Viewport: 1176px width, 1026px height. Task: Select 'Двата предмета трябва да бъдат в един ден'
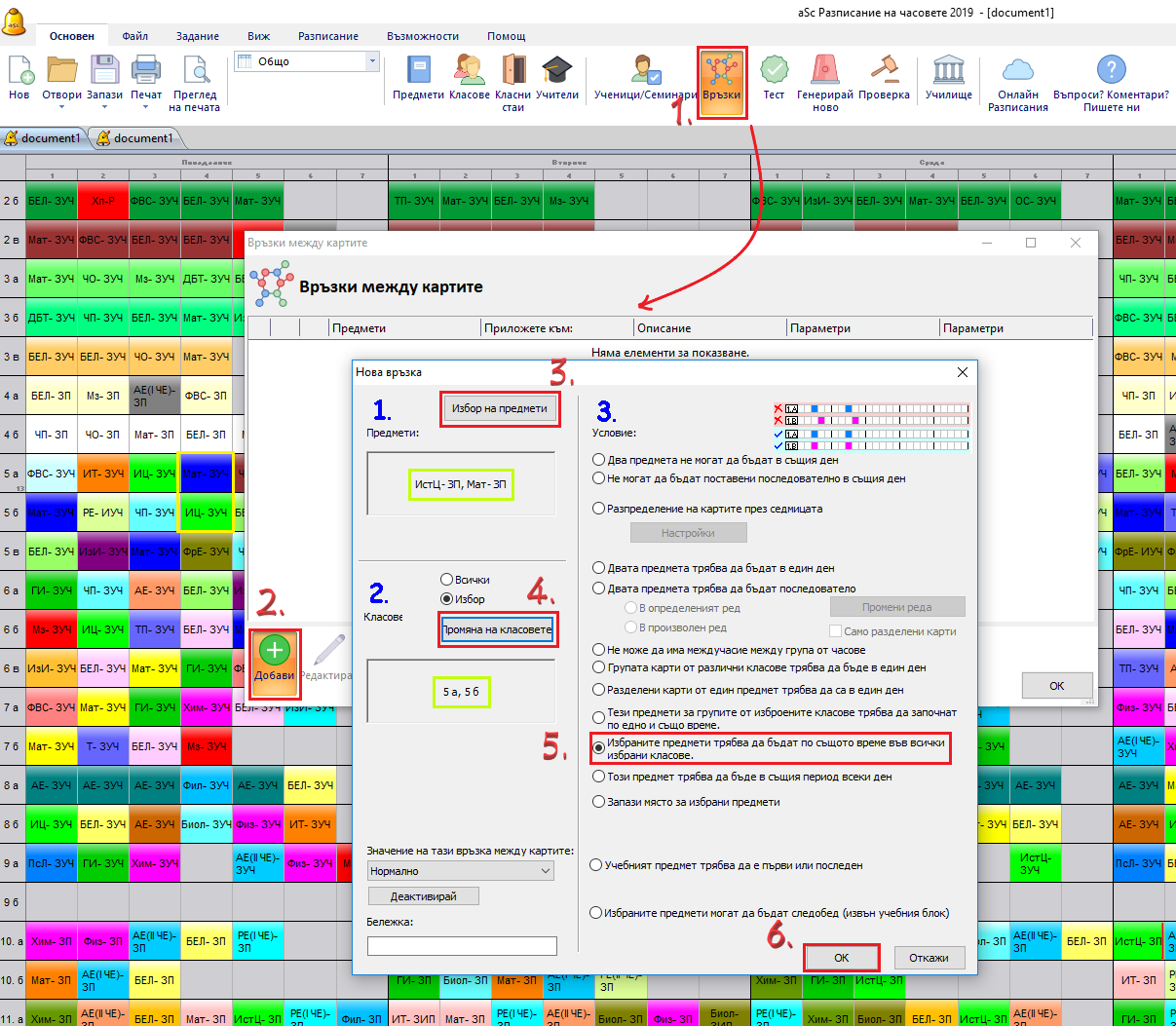pos(599,568)
